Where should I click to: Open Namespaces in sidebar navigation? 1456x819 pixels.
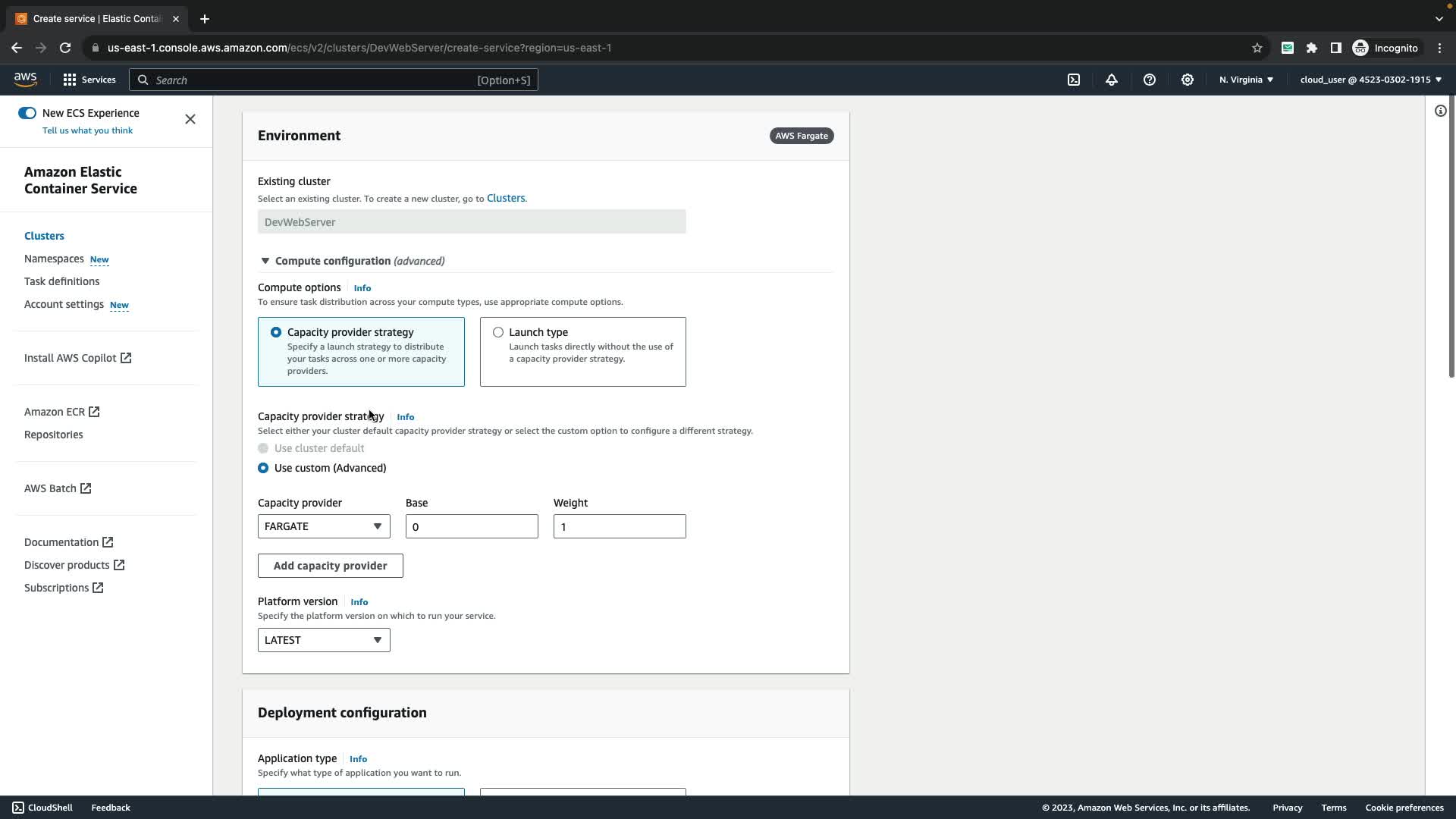[x=54, y=259]
